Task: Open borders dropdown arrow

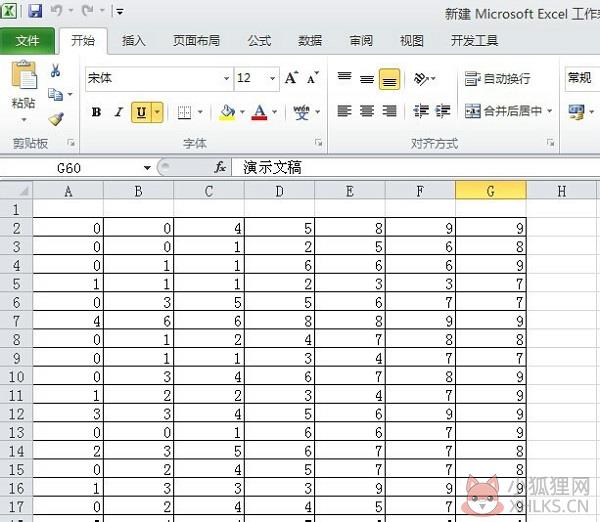Action: click(x=200, y=112)
